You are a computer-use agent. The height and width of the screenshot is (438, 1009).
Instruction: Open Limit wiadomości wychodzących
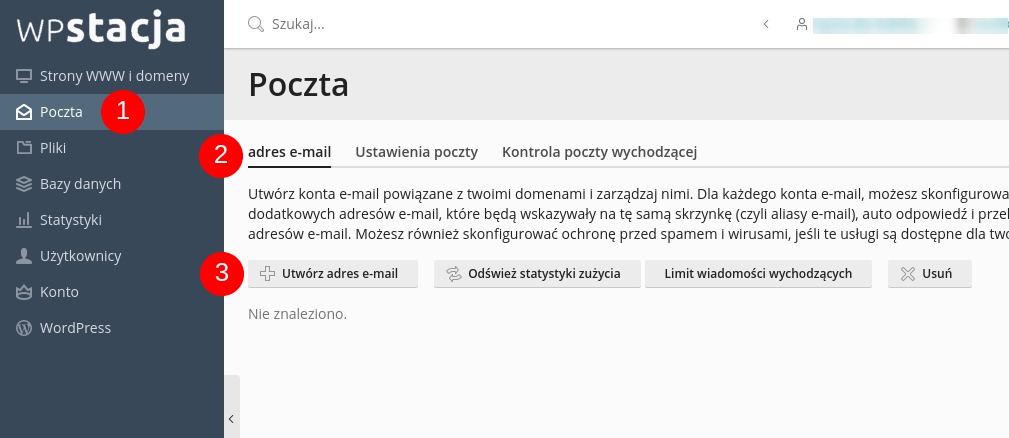[x=758, y=274]
